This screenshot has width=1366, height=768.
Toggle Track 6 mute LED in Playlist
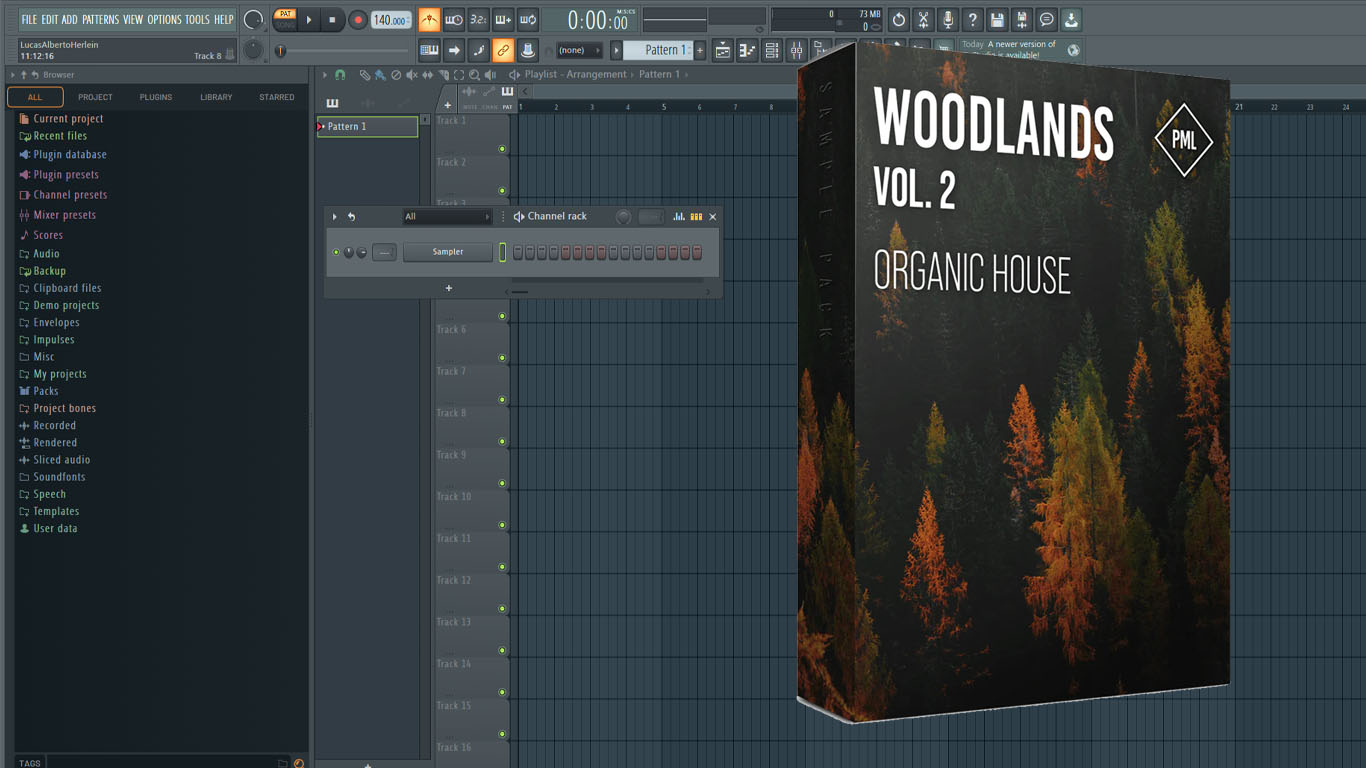point(502,358)
